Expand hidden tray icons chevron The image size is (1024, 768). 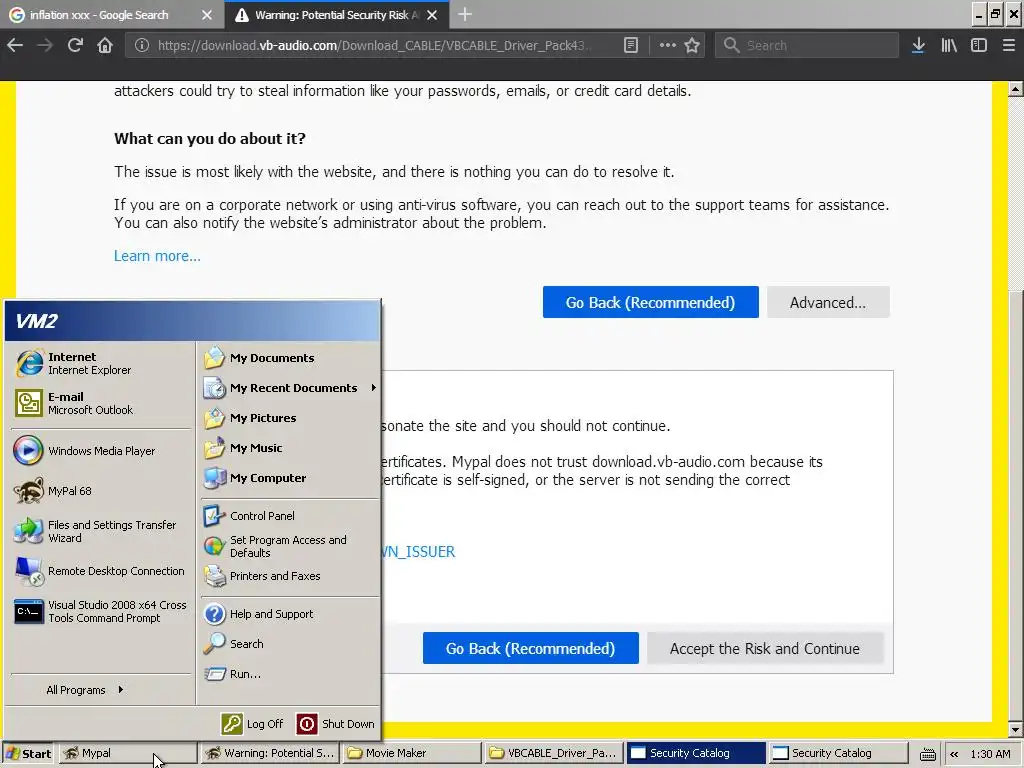point(954,754)
